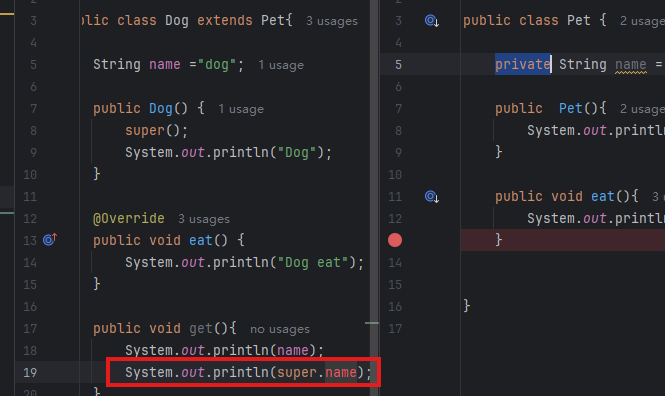This screenshot has height=396, width=665.
Task: Open the usages hint beside Pet() constructor
Action: coord(642,109)
